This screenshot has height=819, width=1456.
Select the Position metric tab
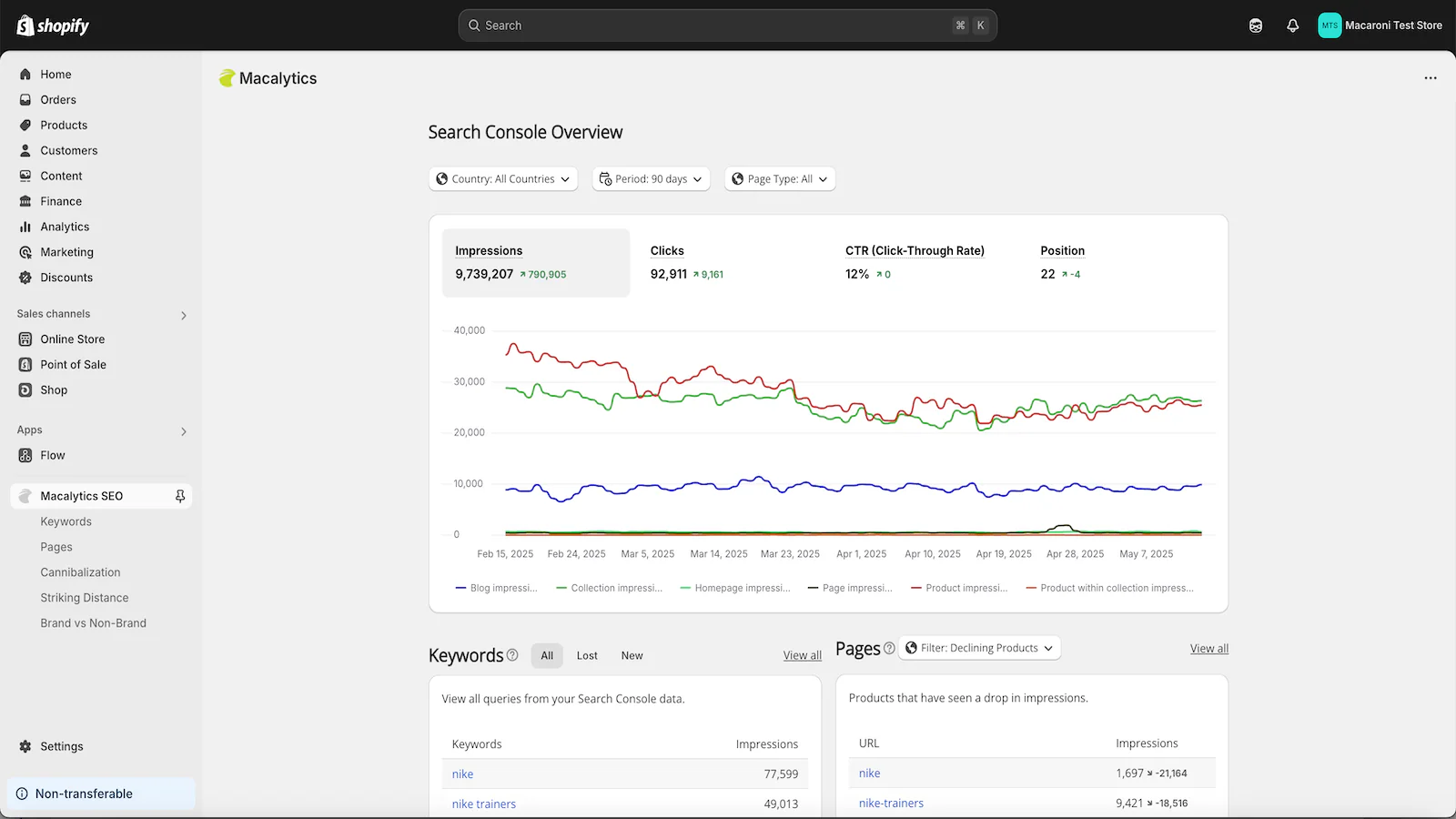[1119, 263]
